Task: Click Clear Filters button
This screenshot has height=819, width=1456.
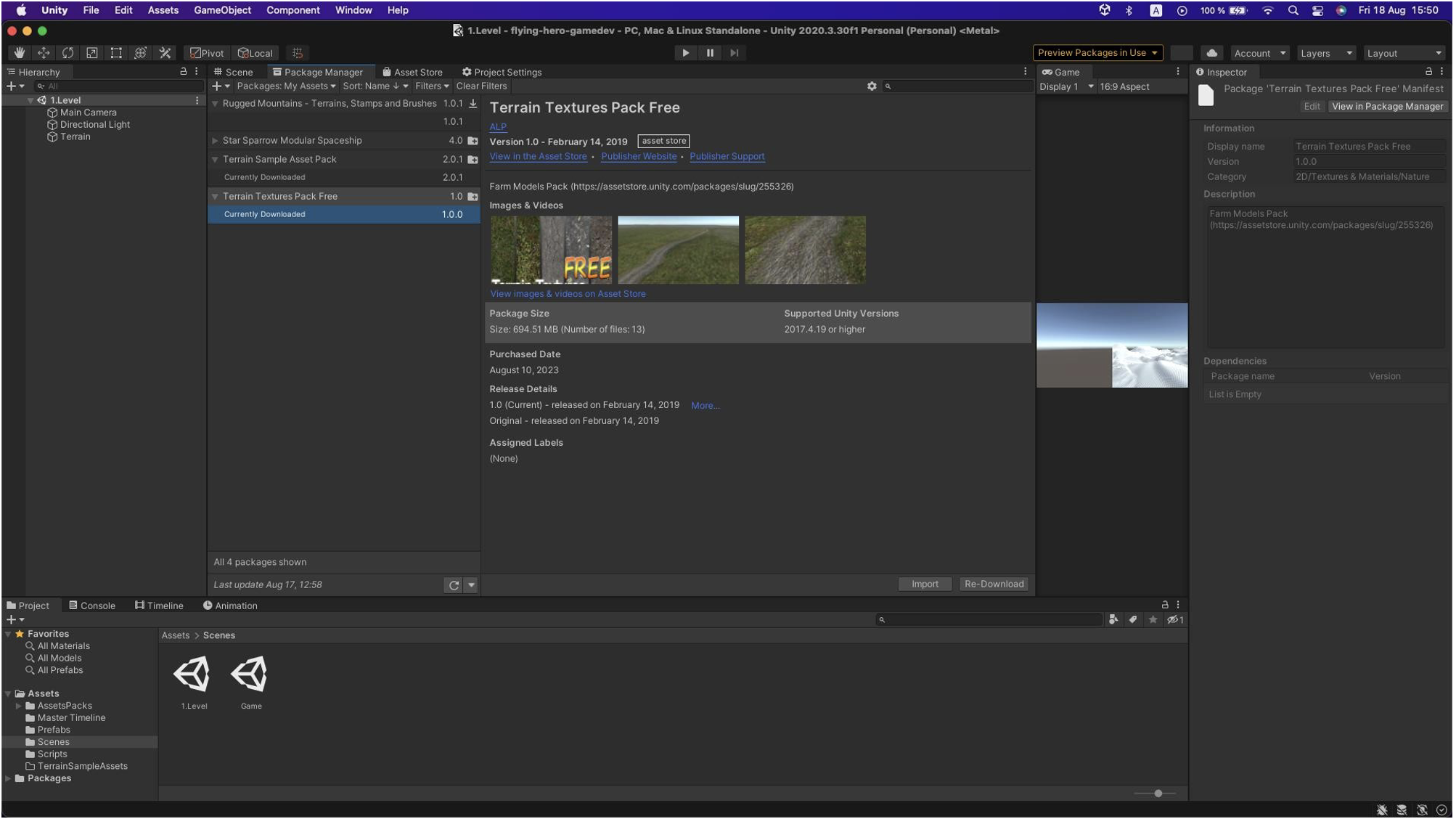Action: pyautogui.click(x=481, y=86)
